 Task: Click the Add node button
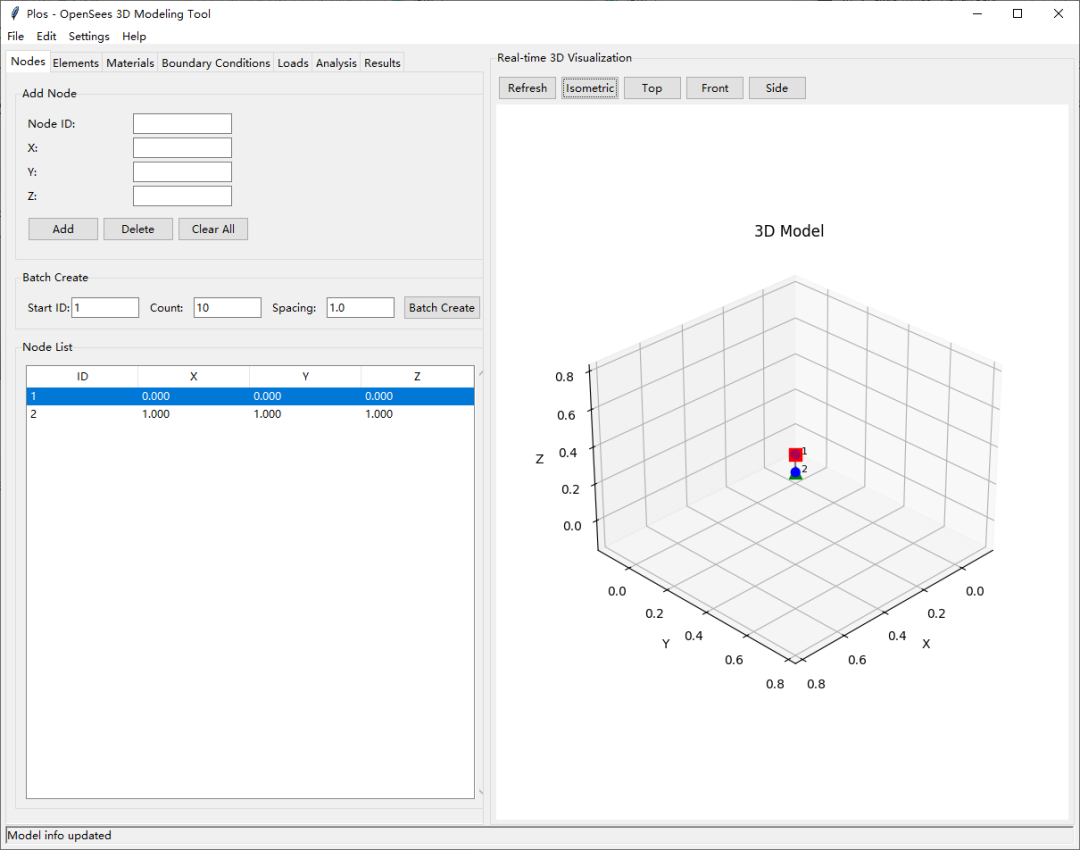[x=63, y=229]
